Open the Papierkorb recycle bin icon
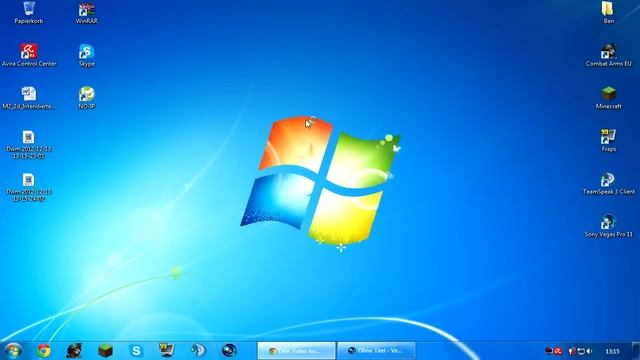This screenshot has height=360, width=640. click(29, 13)
